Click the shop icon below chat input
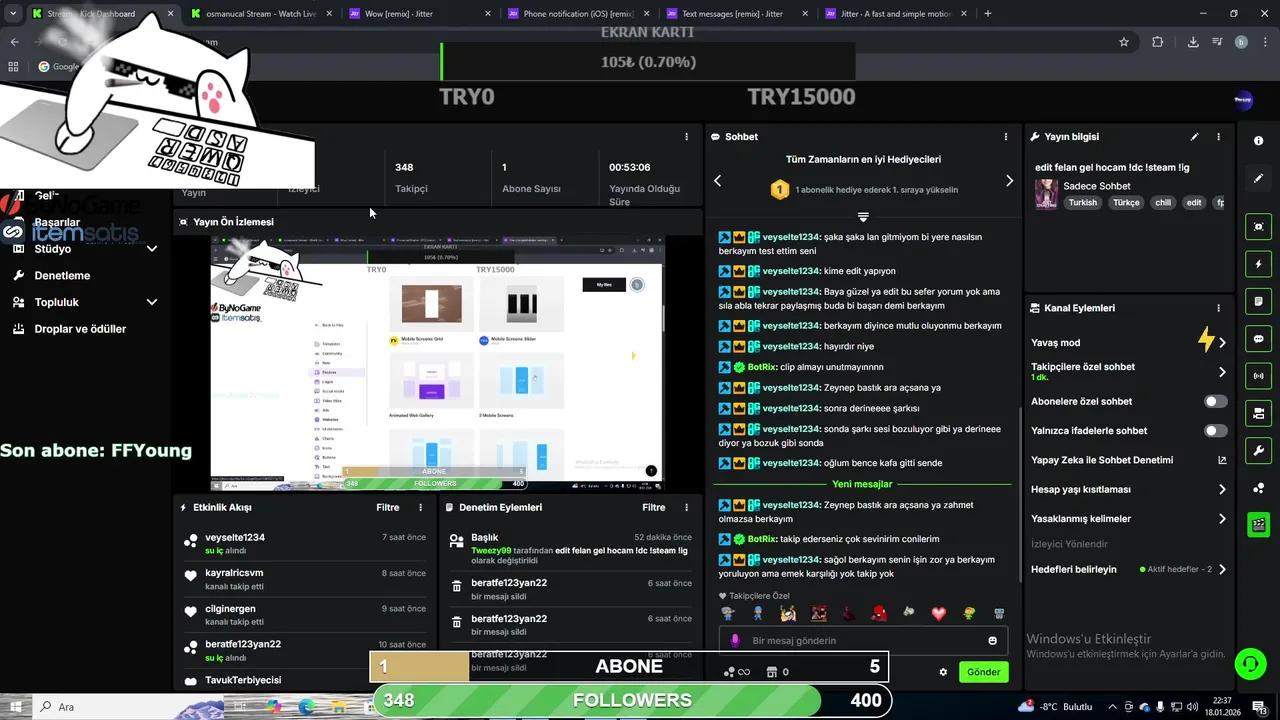1280x720 pixels. pyautogui.click(x=771, y=672)
